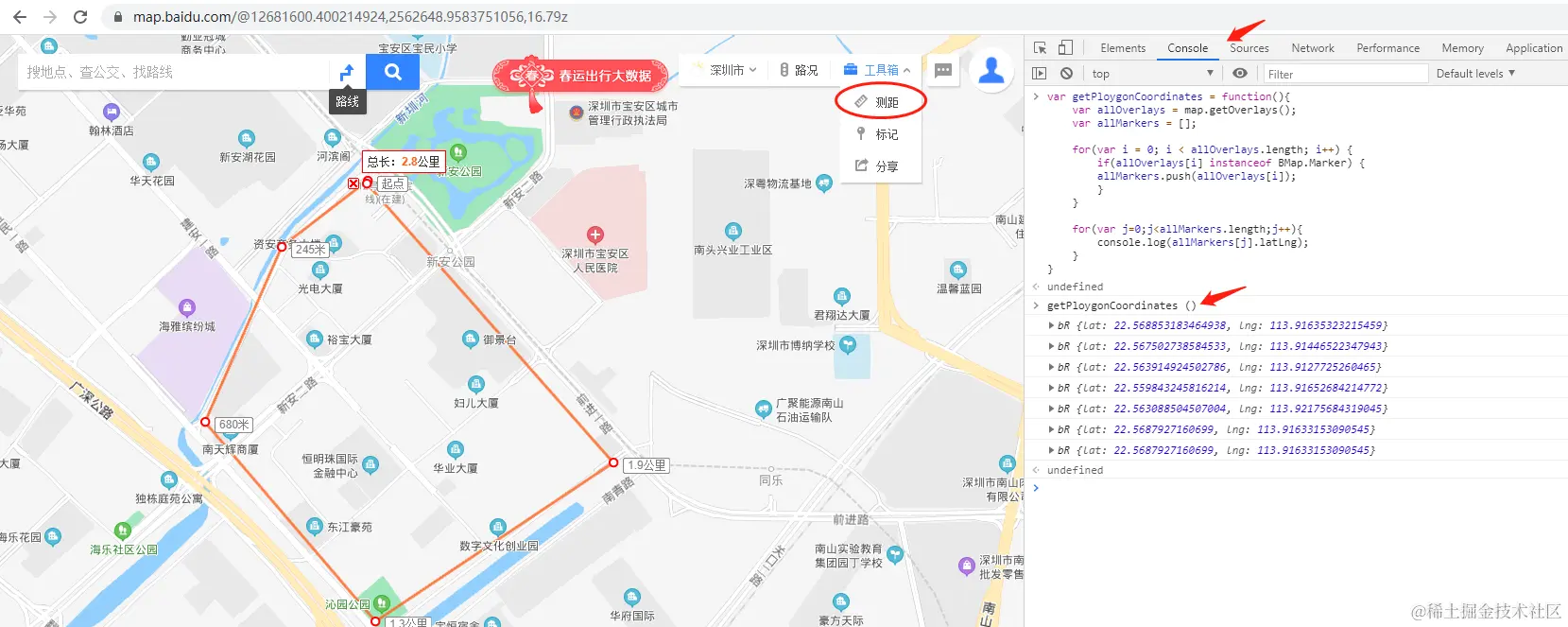Open the 'top' context dropdown

pos(1152,73)
